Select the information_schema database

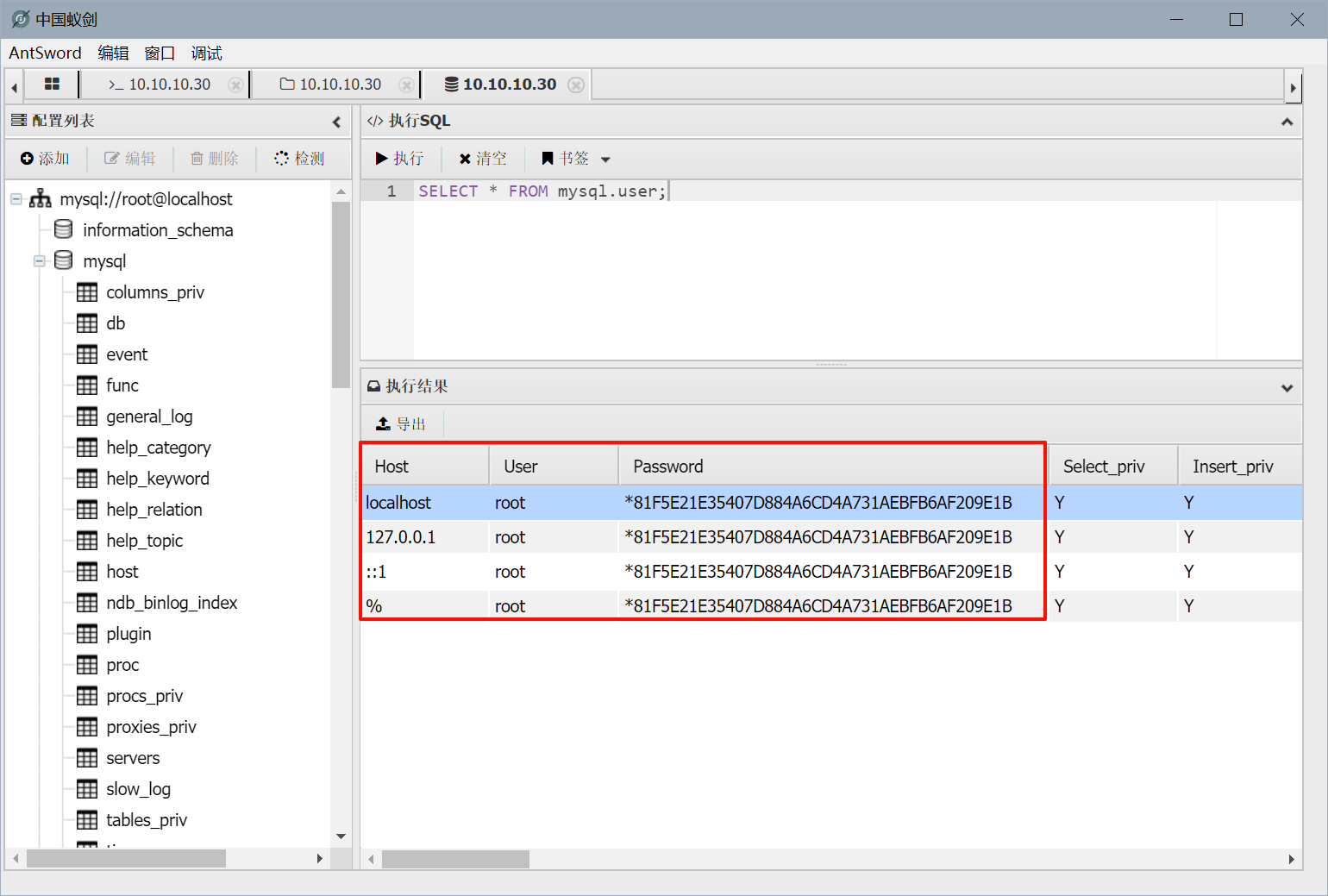coord(157,230)
